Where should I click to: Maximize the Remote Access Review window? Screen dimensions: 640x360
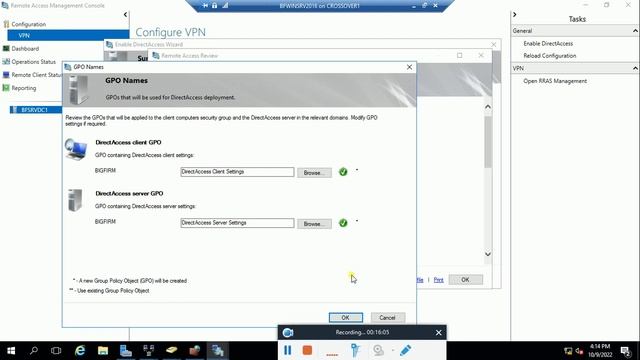tap(460, 56)
